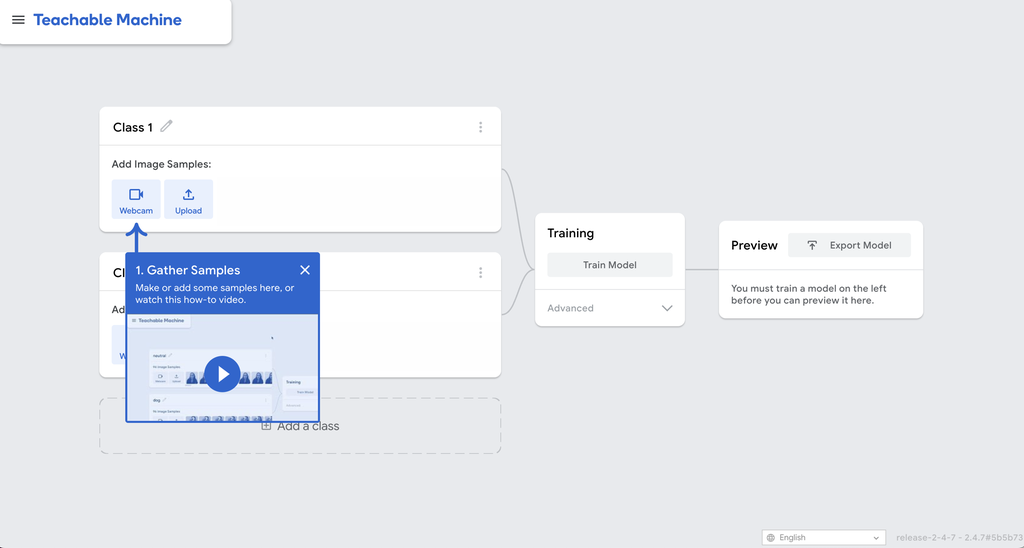Choose Upload for Class 1 image samples
1024x548 pixels.
(x=188, y=199)
